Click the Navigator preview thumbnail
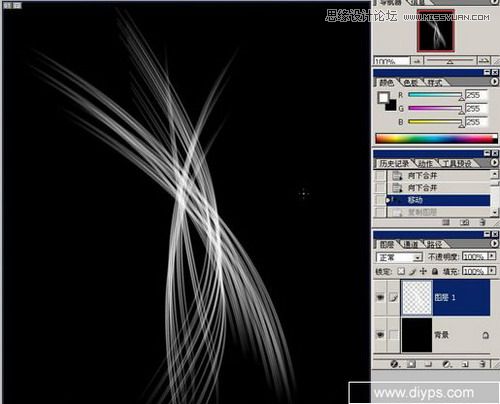The width and height of the screenshot is (500, 404). 436,31
